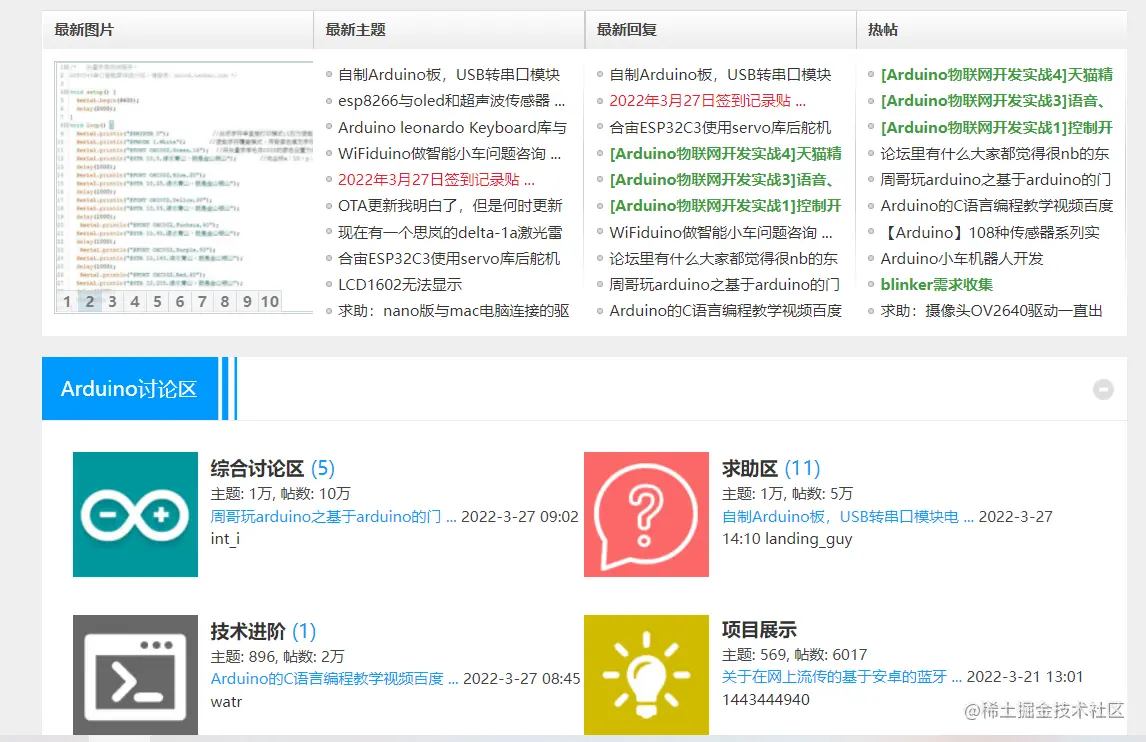
Task: Open the 求助区 question mark icon
Action: [646, 514]
